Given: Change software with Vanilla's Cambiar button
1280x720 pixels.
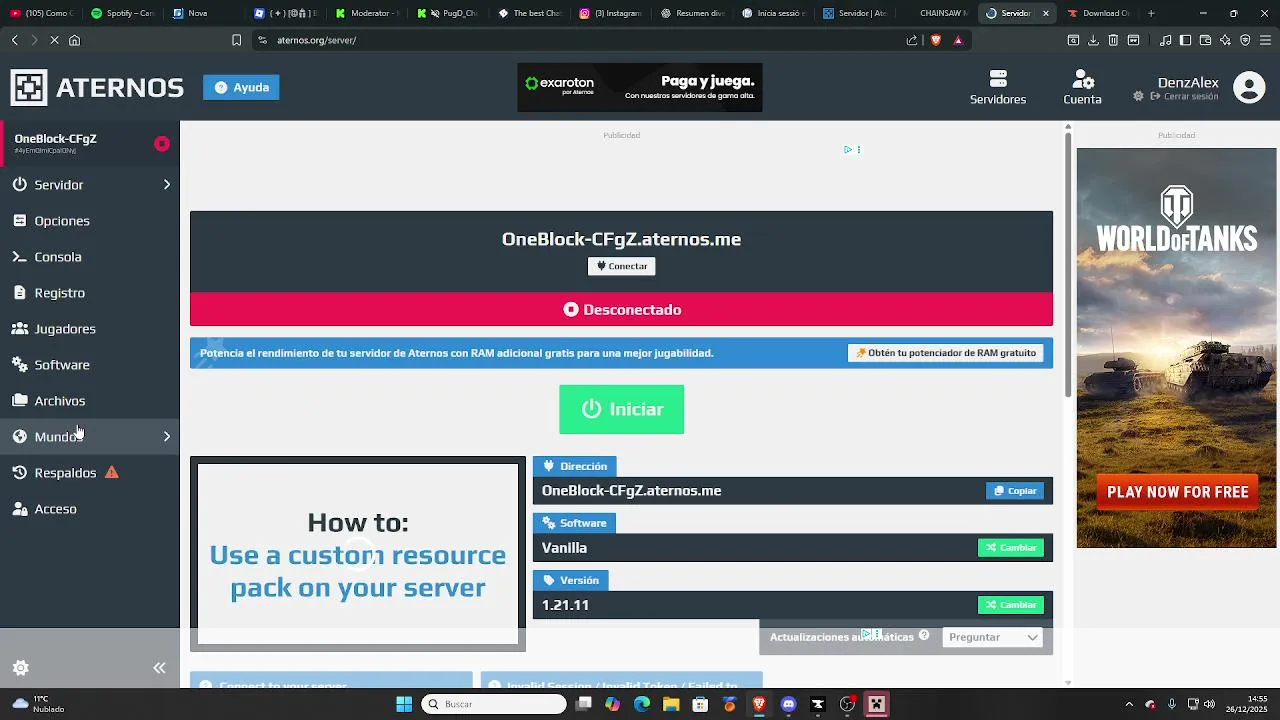Looking at the screenshot, I should 1011,548.
